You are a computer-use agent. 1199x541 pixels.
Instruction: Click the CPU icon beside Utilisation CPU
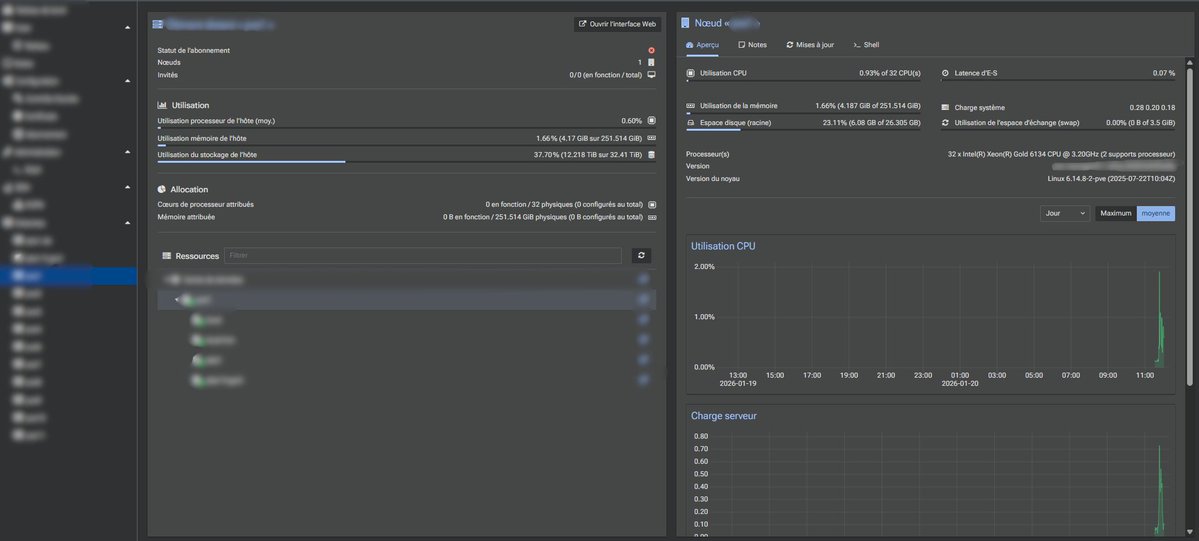tap(690, 73)
